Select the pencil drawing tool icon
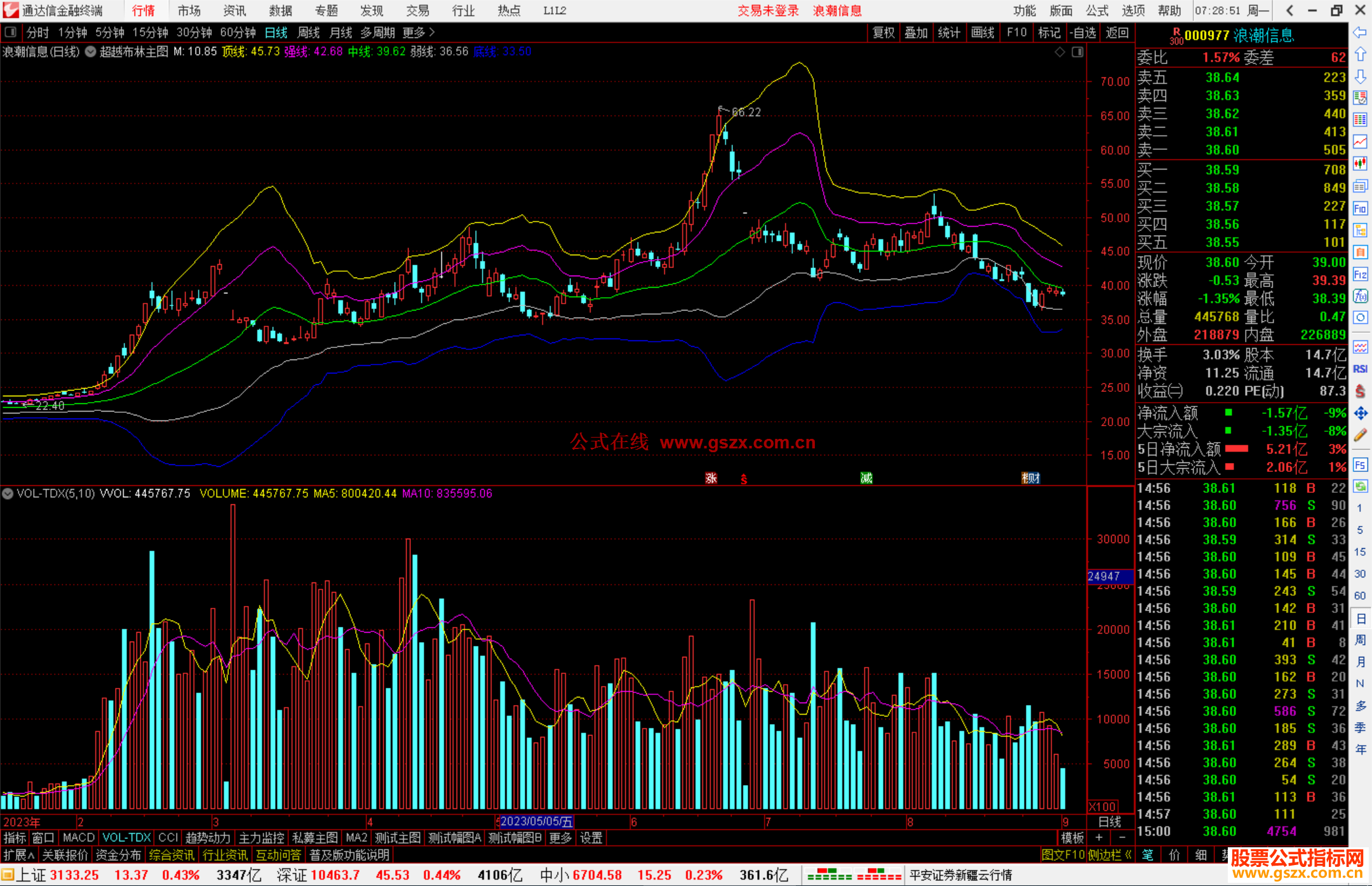 (1360, 435)
